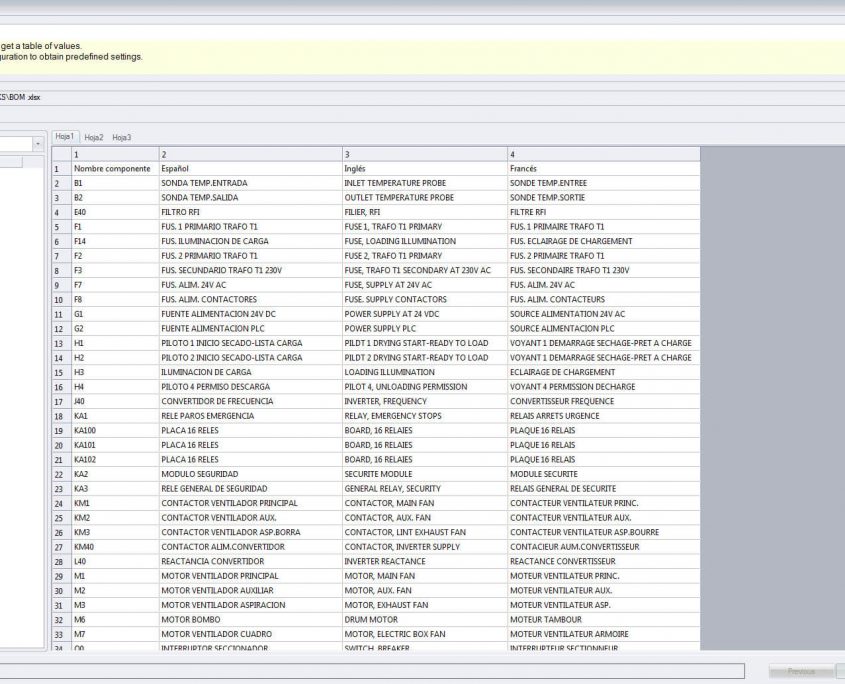
Task: Select cell 'CONTACTOR, LINT EXHAUST FAN'
Action: pyautogui.click(x=425, y=533)
